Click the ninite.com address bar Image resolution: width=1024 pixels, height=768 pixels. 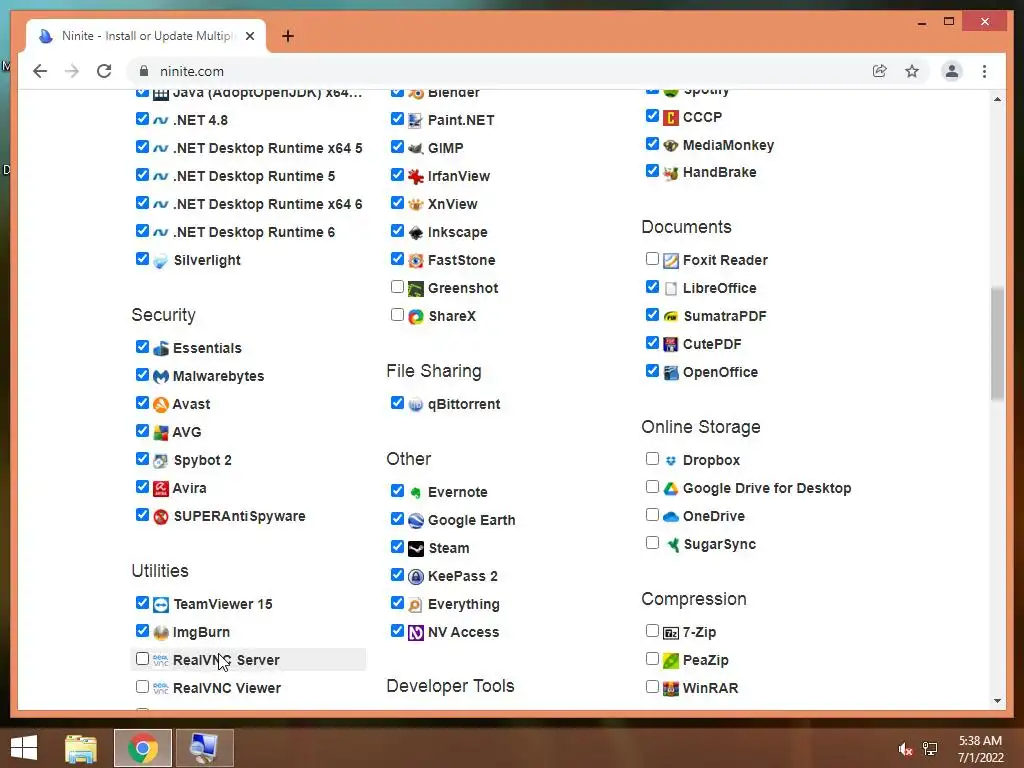point(496,71)
